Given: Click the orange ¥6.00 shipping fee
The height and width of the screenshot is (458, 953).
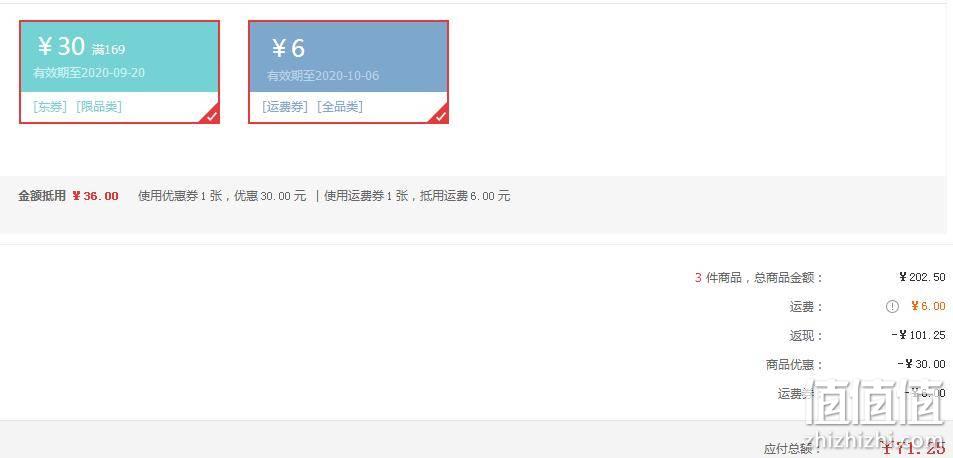Looking at the screenshot, I should [928, 307].
